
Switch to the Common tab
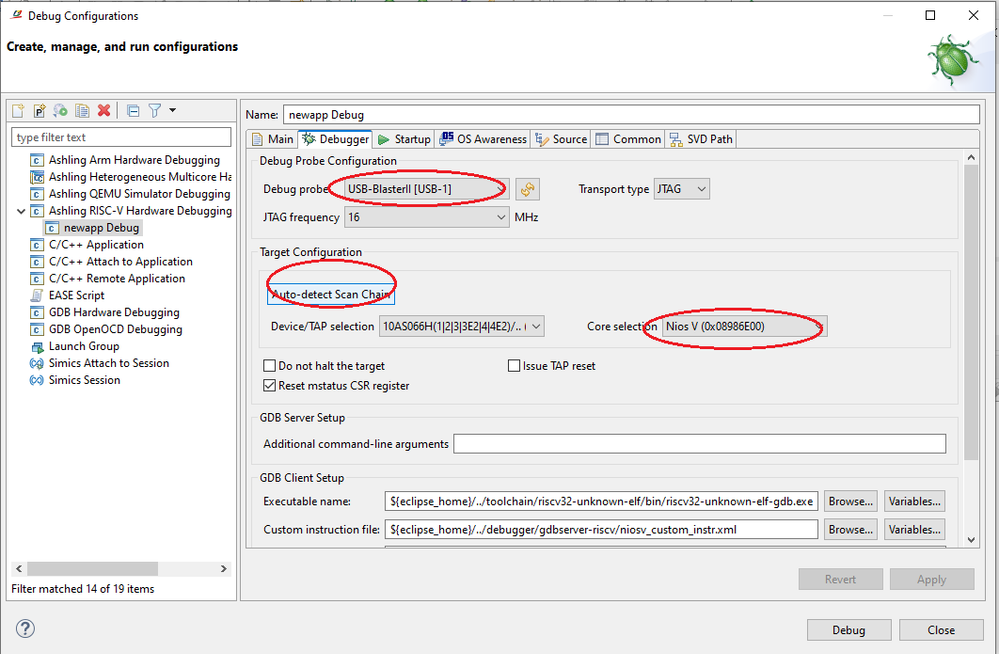[628, 139]
